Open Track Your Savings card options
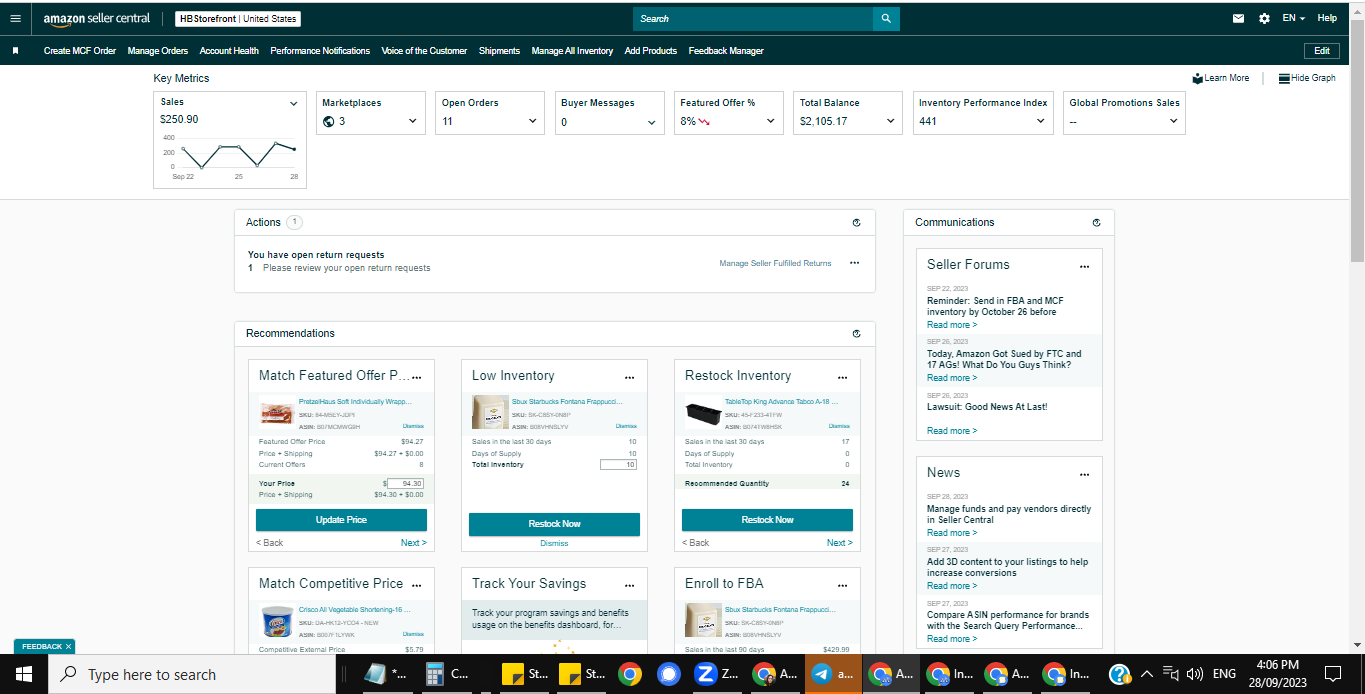1365x694 pixels. click(x=630, y=586)
